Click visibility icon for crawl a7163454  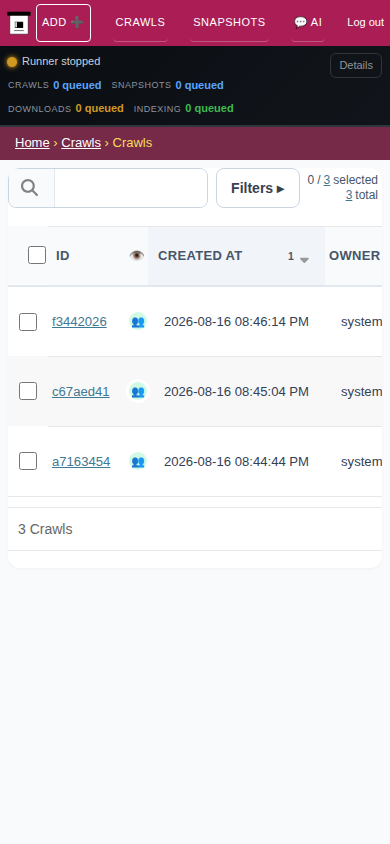(138, 461)
